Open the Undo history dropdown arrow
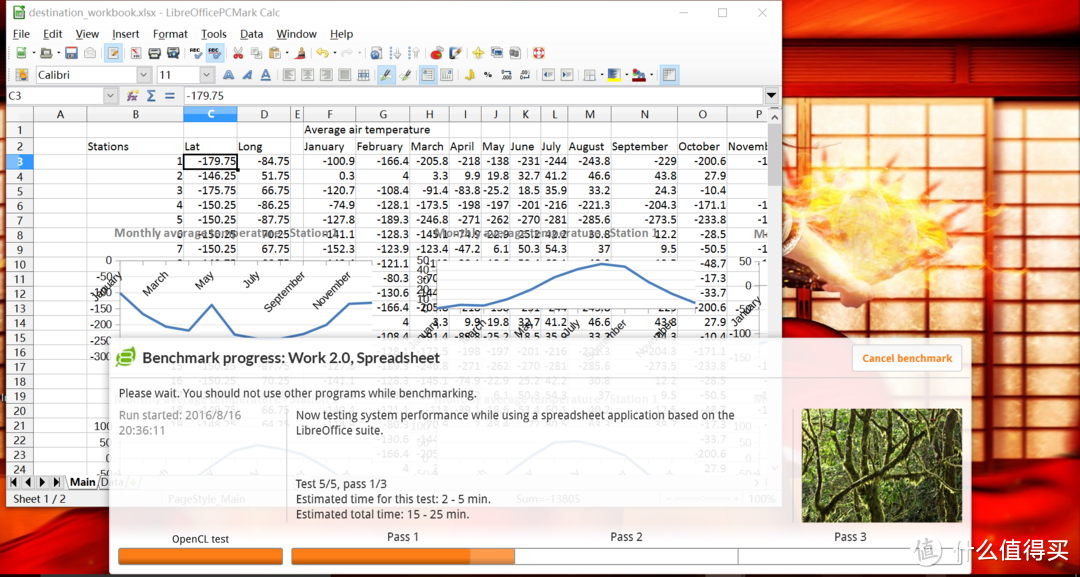The image size is (1080, 577). click(335, 53)
